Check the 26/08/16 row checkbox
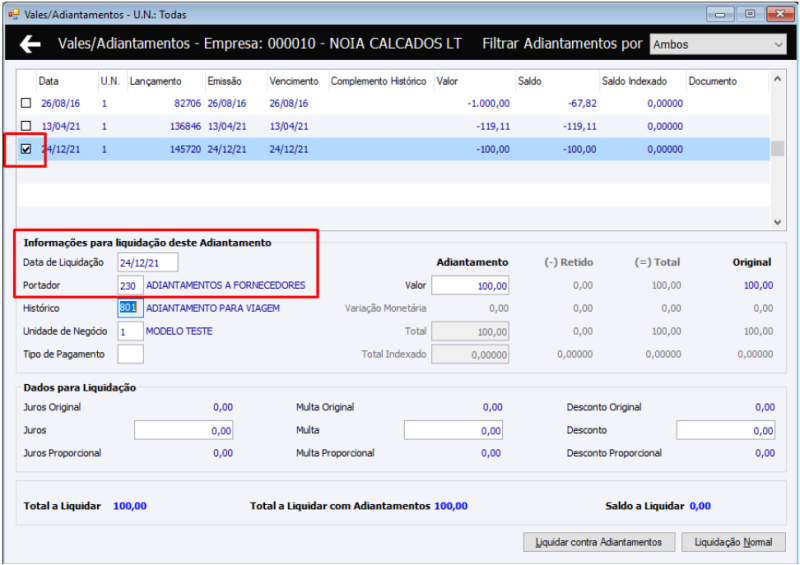This screenshot has width=800, height=565. [x=26, y=103]
